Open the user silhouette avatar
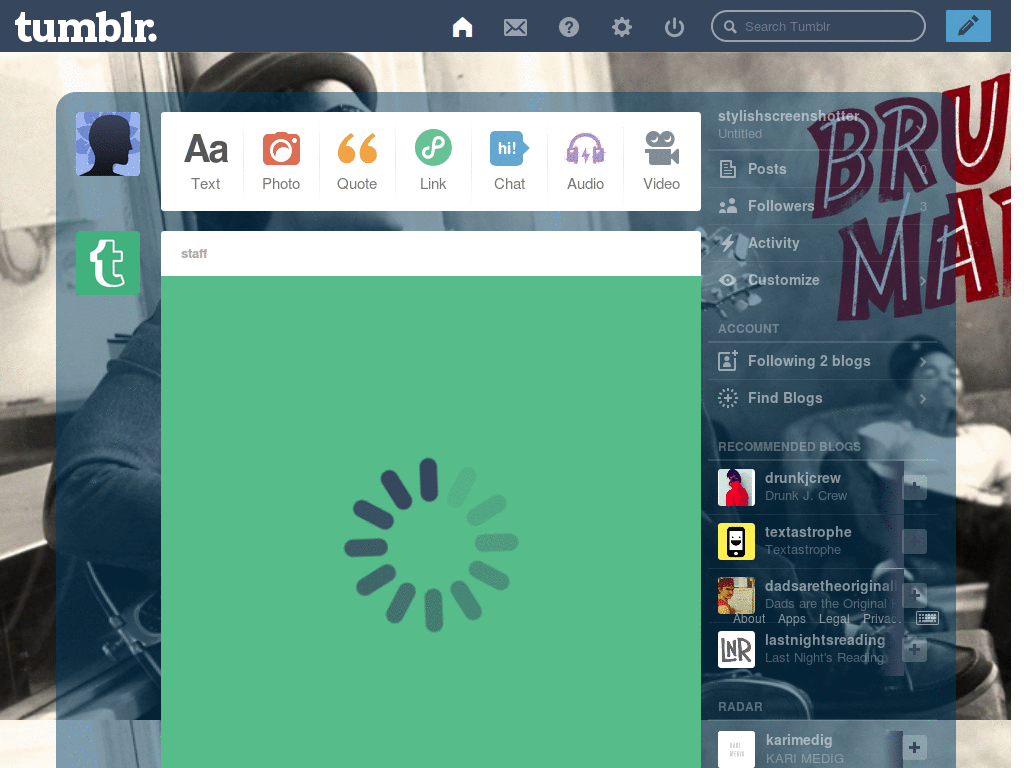 pyautogui.click(x=108, y=144)
